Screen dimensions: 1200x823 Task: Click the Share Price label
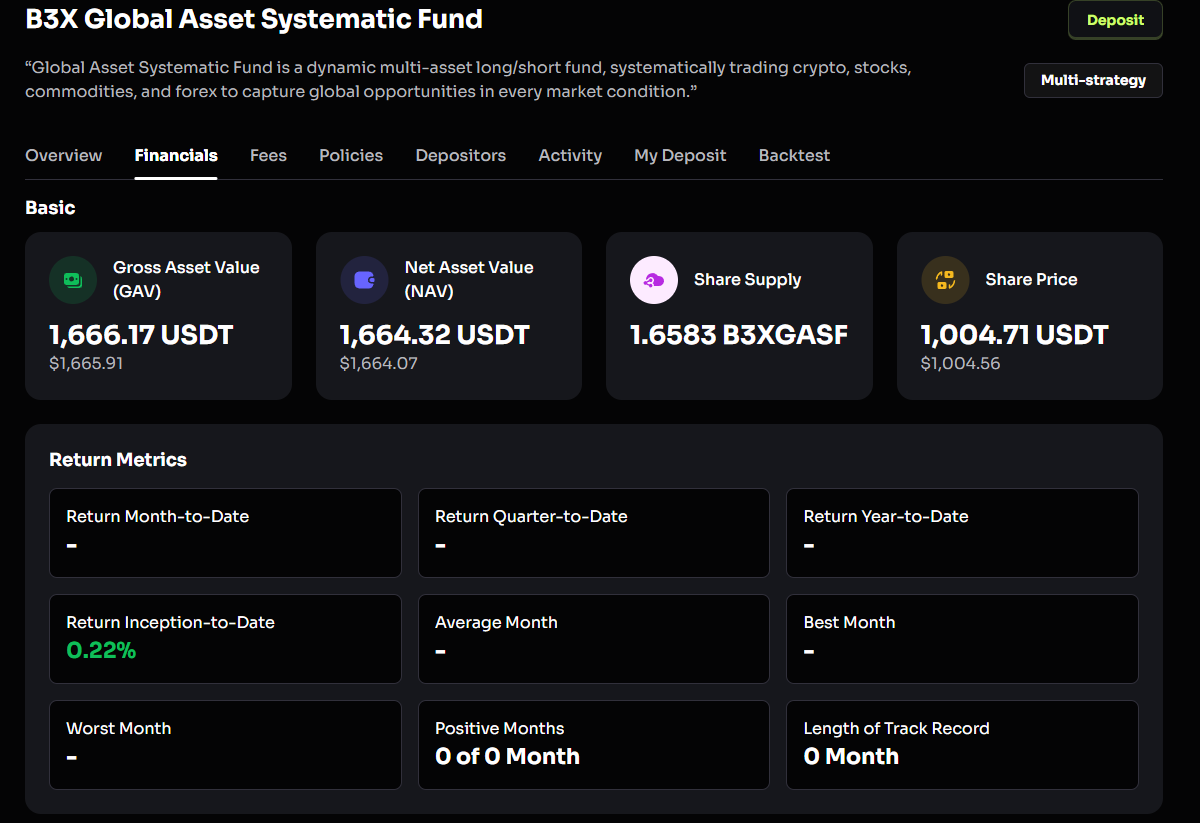1031,280
